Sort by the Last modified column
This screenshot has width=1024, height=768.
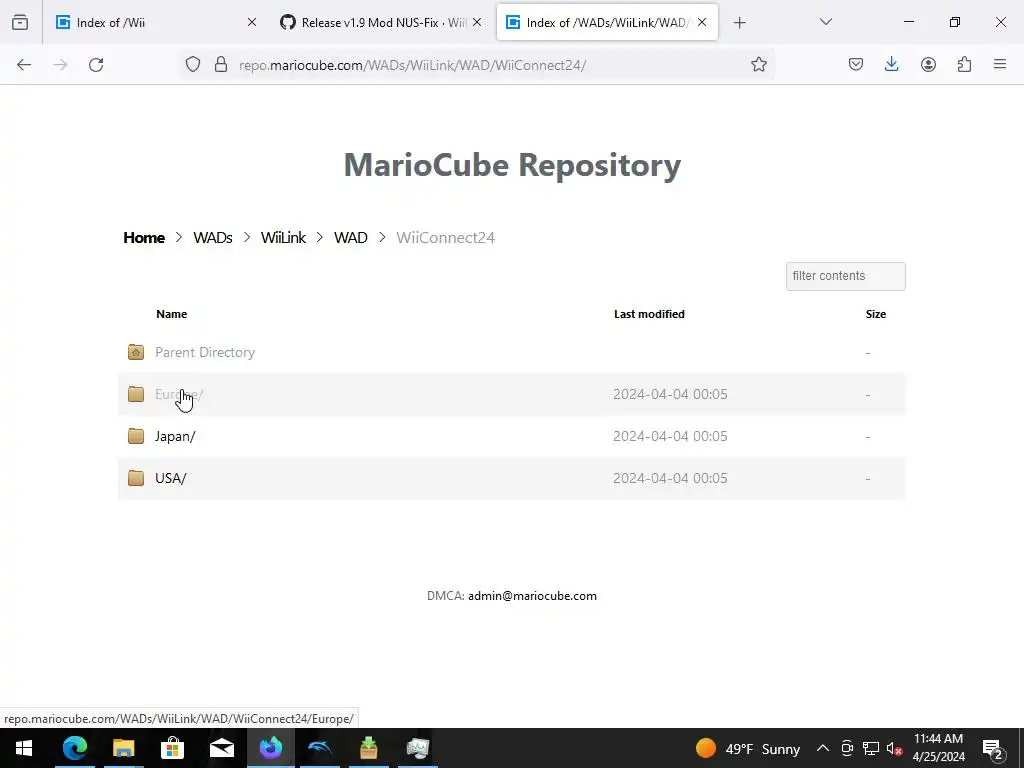click(x=649, y=314)
